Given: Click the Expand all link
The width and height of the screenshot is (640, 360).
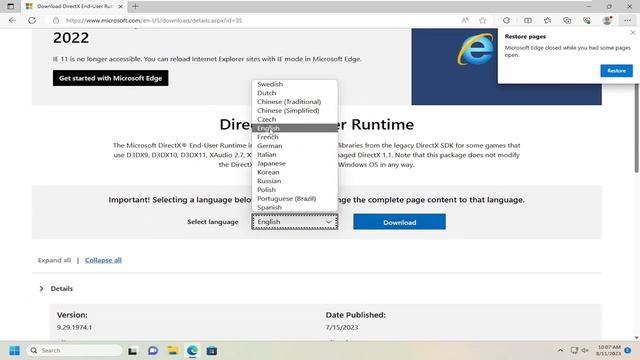Looking at the screenshot, I should (x=54, y=260).
